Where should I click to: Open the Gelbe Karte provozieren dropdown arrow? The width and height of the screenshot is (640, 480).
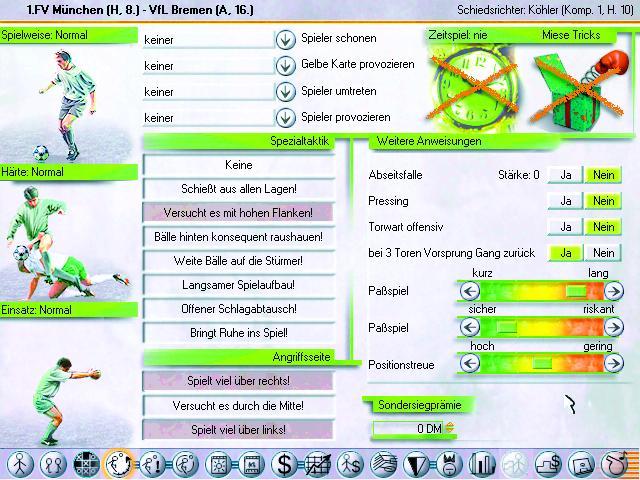[285, 66]
